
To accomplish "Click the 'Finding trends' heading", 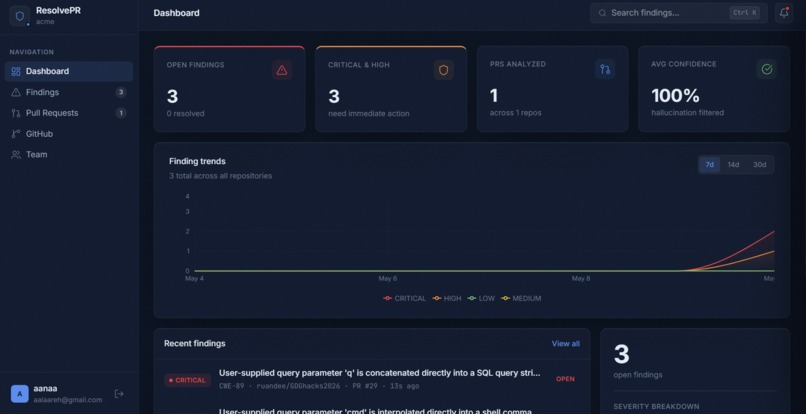I will [x=197, y=161].
